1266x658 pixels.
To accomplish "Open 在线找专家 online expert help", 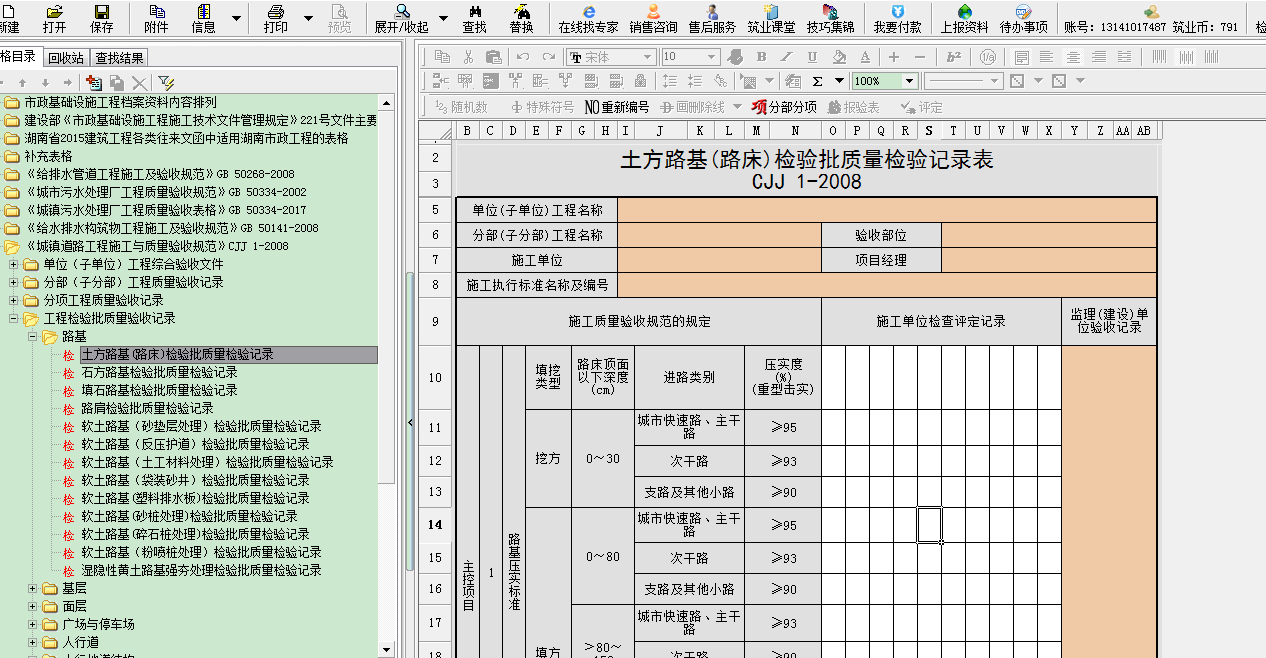I will pos(588,17).
